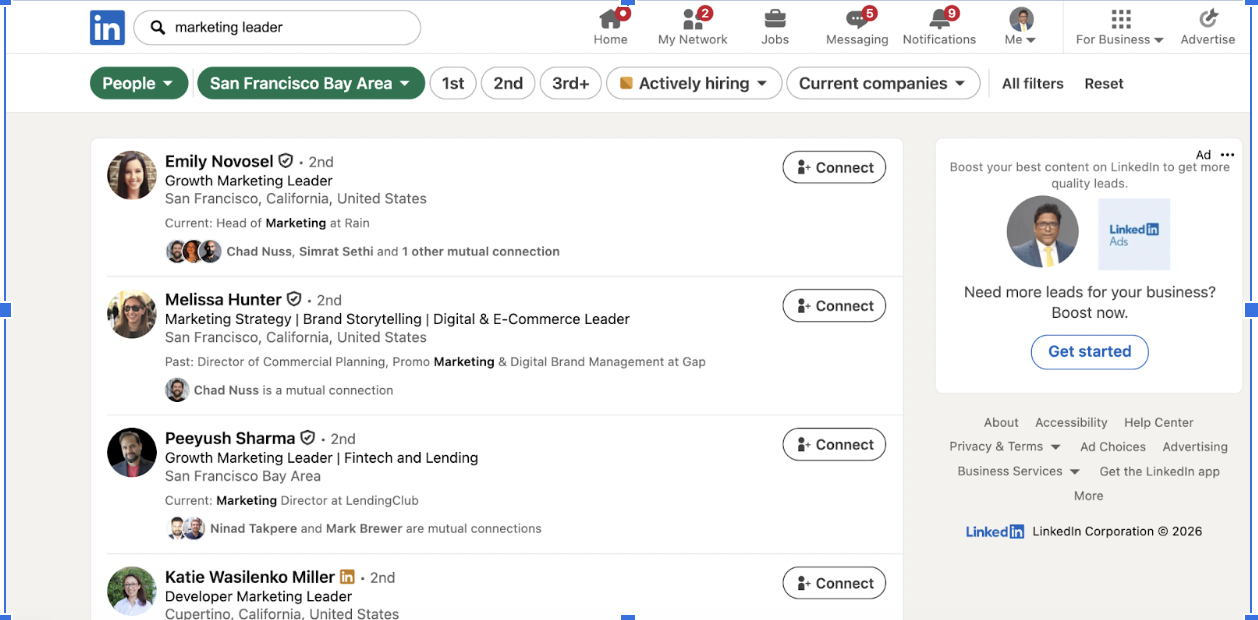Open the Me profile dropdown

pos(1021,27)
